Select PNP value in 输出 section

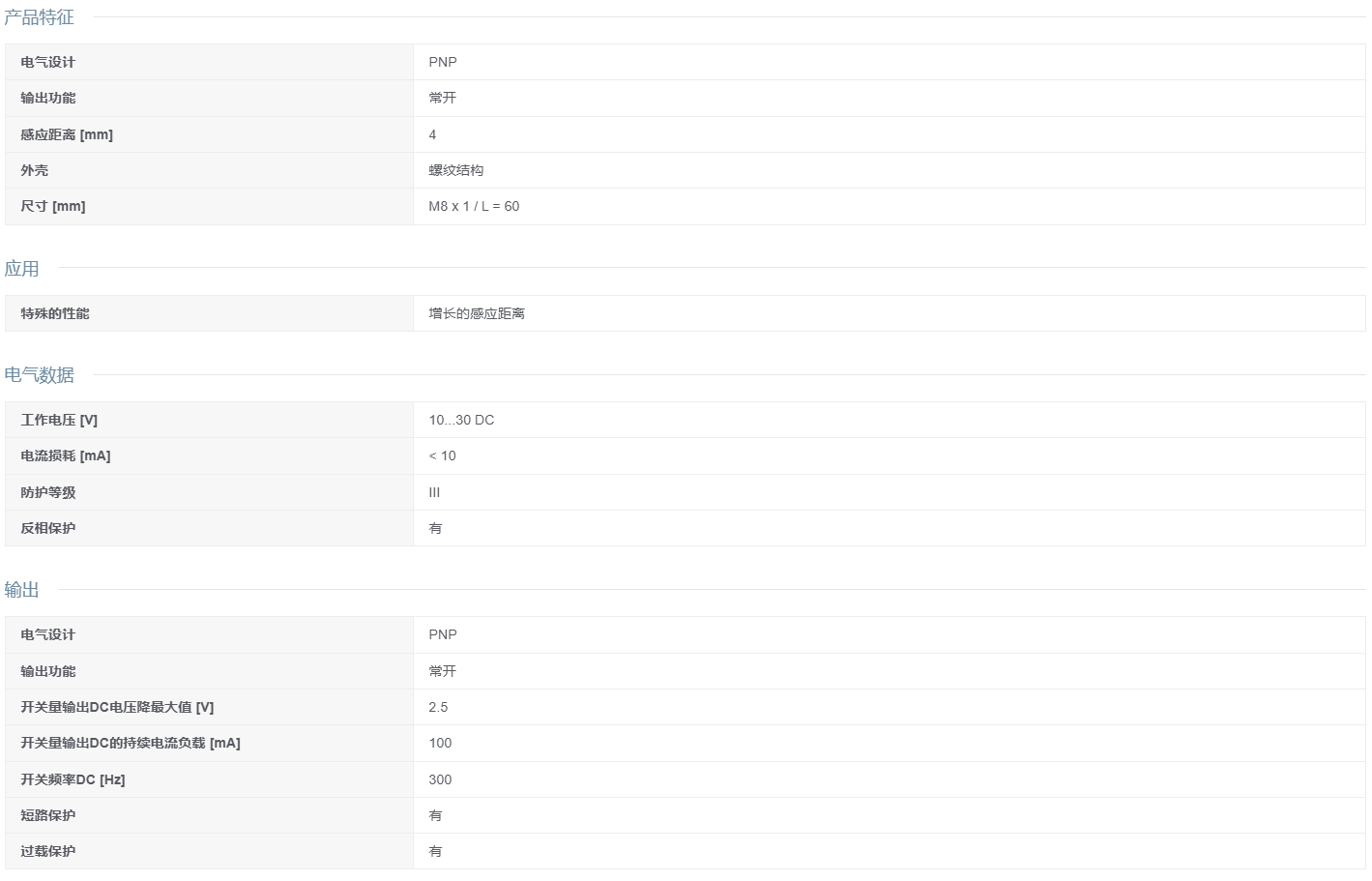click(x=443, y=634)
